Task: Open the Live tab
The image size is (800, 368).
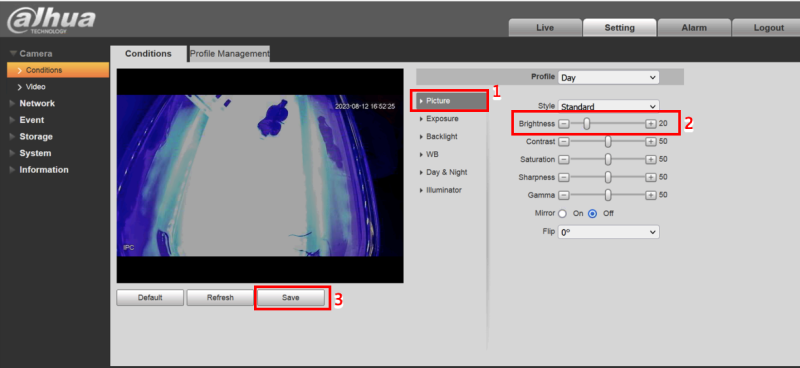Action: pos(545,28)
